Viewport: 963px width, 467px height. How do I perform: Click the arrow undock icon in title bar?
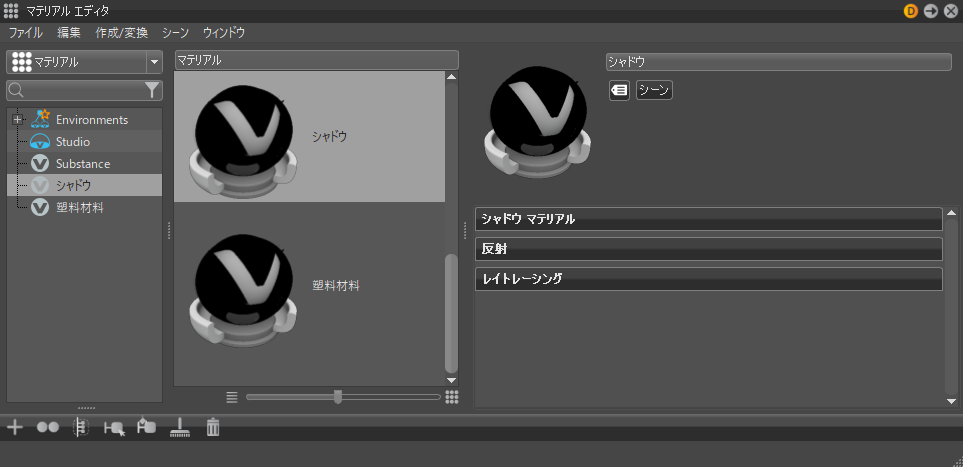pyautogui.click(x=931, y=11)
